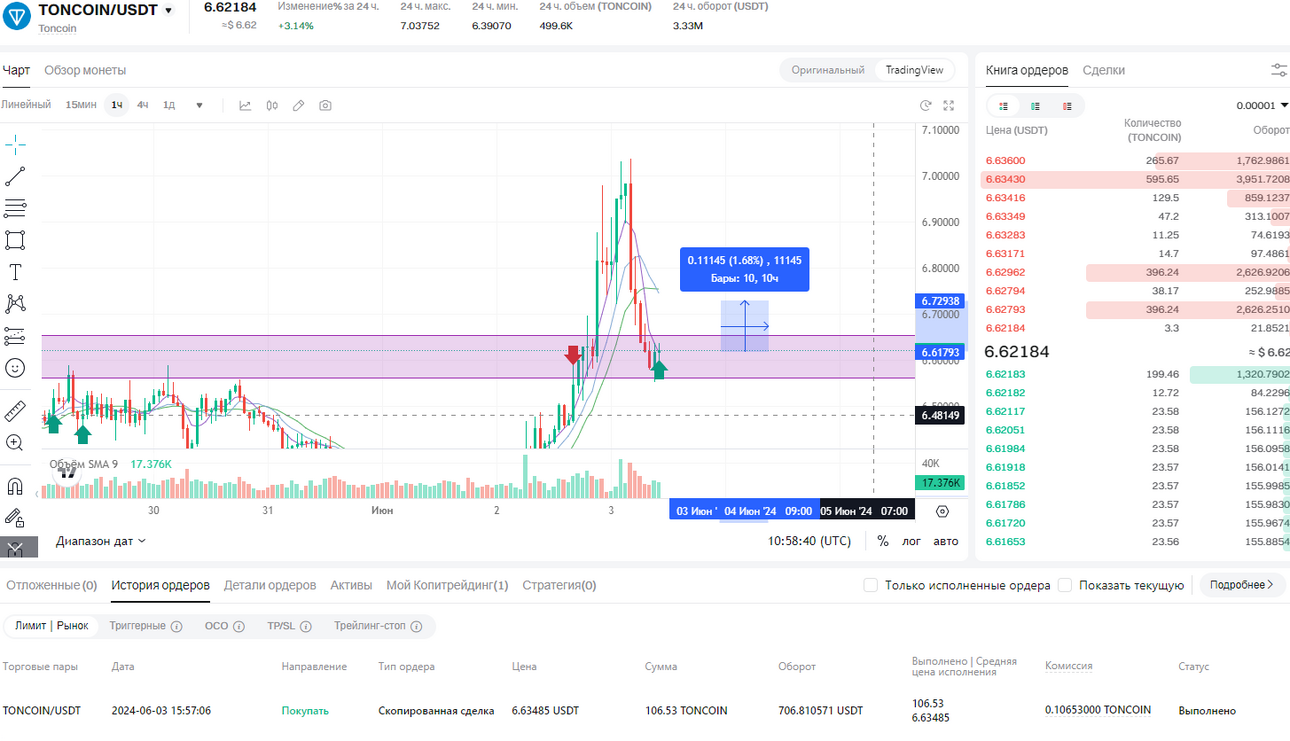The image size is (1290, 741).
Task: Expand the Диапазон дат date range menu
Action: 101,541
